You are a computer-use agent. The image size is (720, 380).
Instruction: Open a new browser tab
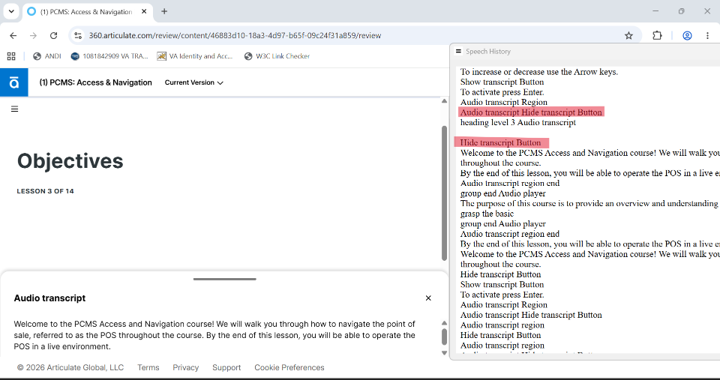pyautogui.click(x=164, y=11)
